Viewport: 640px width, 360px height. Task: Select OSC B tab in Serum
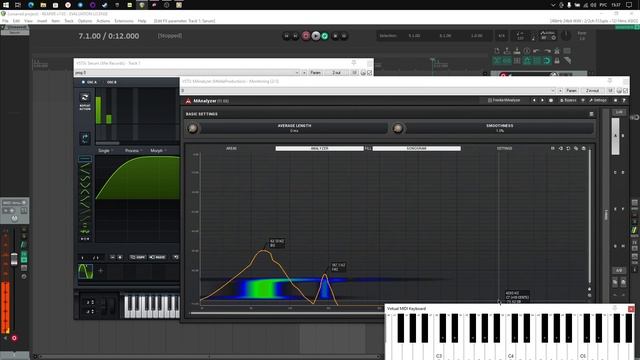(x=111, y=82)
